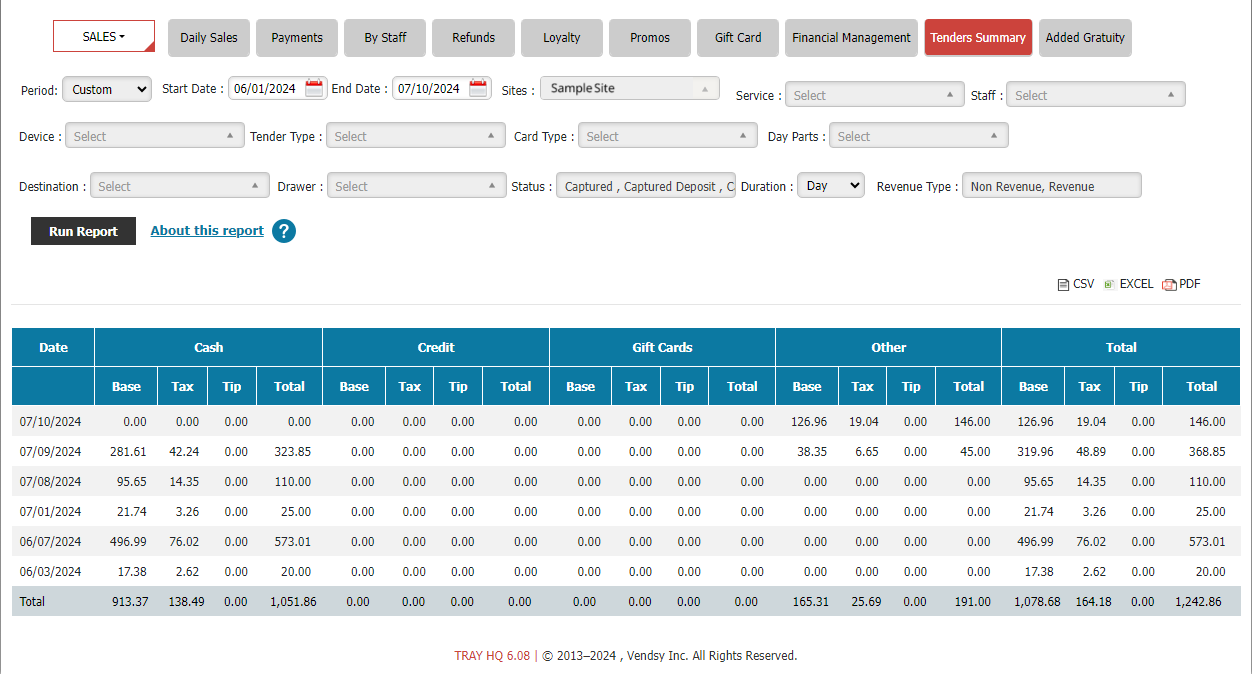Switch to the Daily Sales tab

pos(209,38)
